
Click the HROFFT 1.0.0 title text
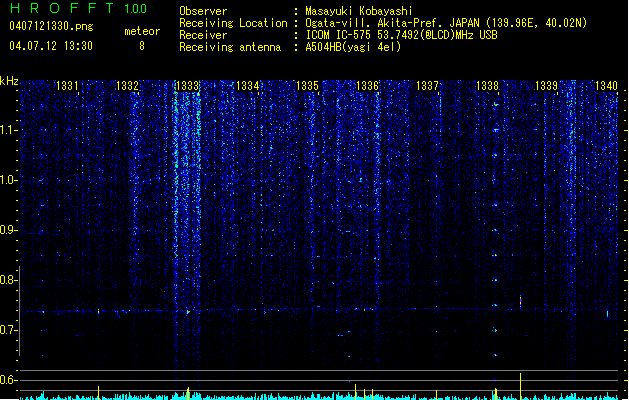(79, 8)
